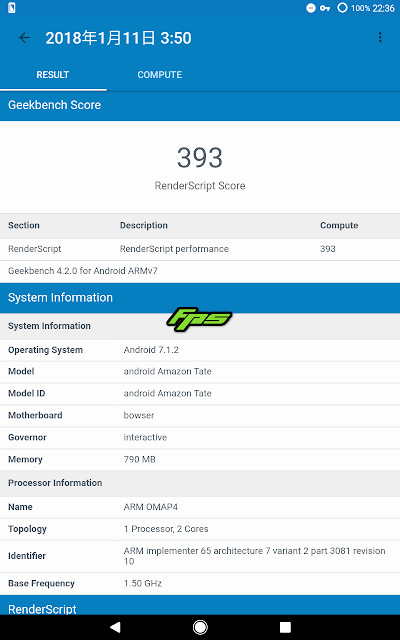Image resolution: width=400 pixels, height=640 pixels.
Task: Tap the 393 compute value cell
Action: 328,249
